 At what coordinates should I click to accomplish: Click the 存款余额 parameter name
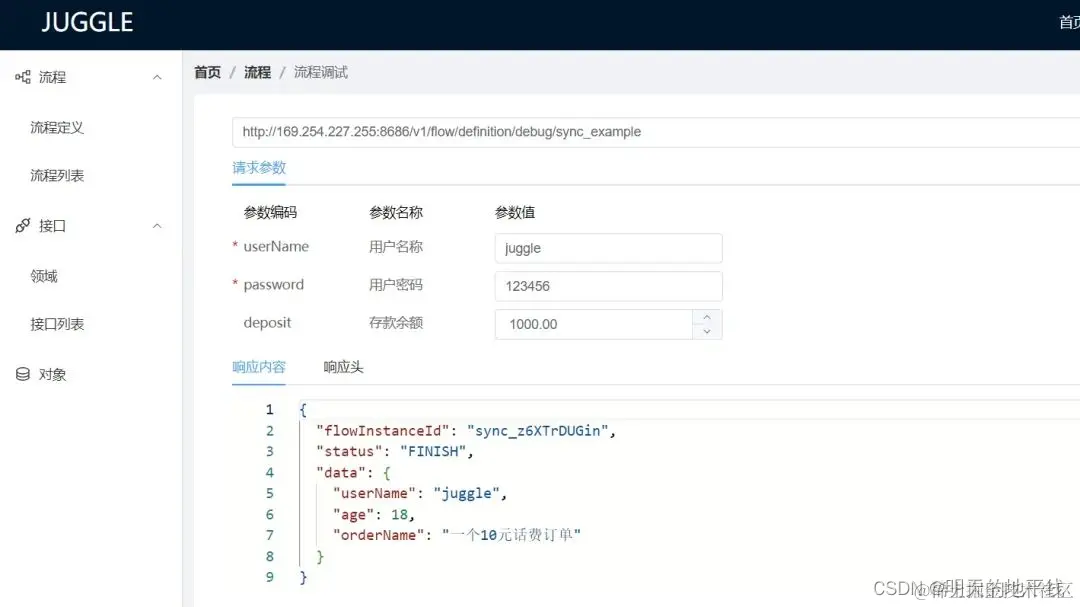point(396,323)
